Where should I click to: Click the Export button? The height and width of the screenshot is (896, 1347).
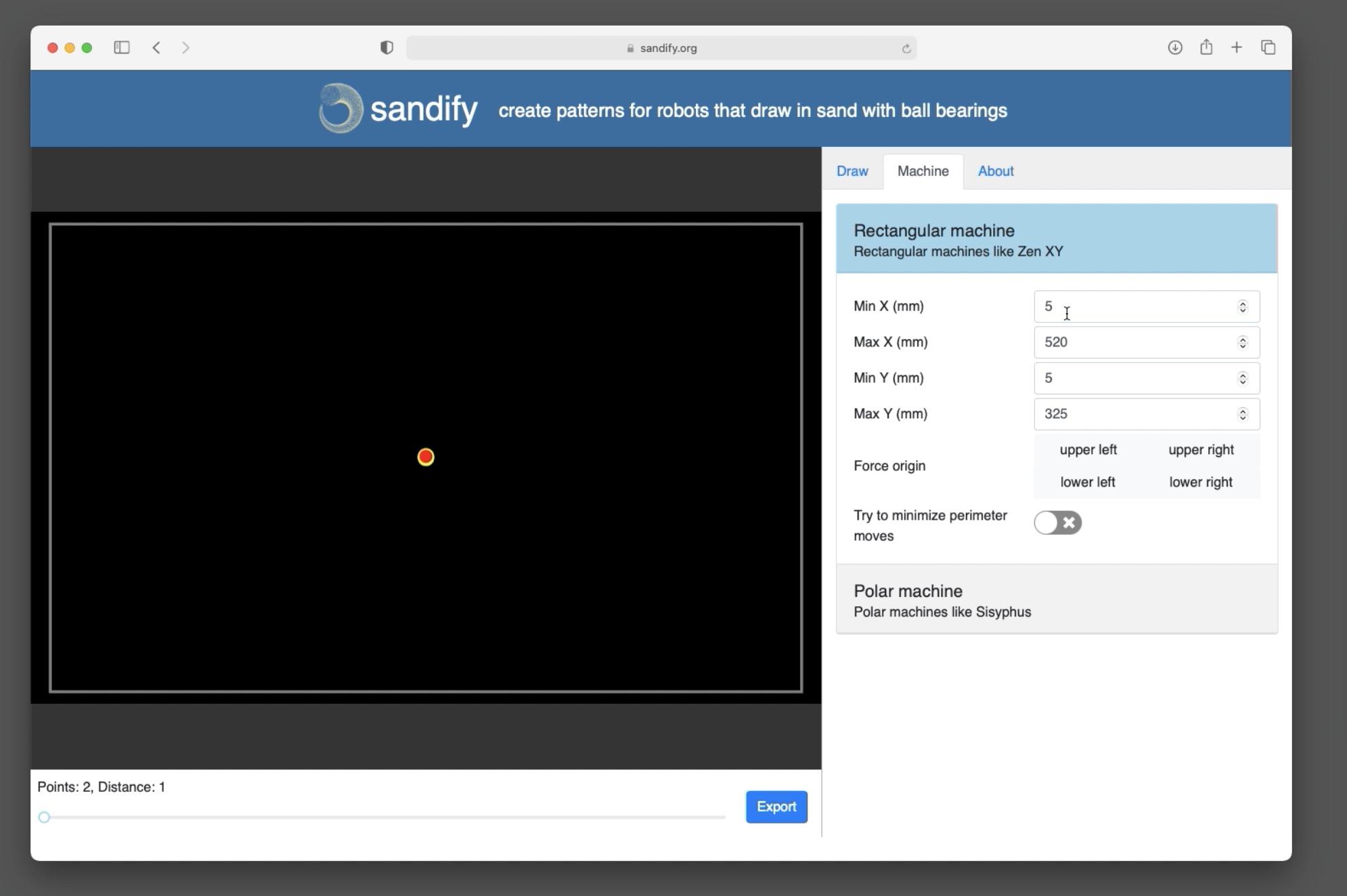point(775,807)
